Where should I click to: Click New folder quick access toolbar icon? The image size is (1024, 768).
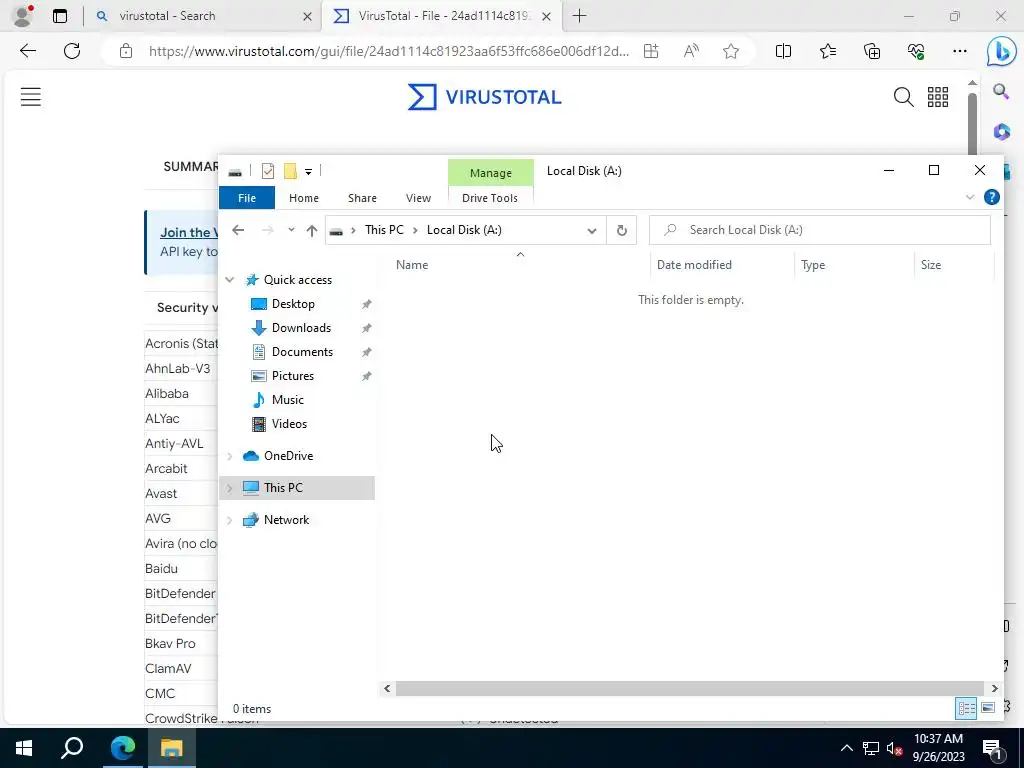click(290, 171)
